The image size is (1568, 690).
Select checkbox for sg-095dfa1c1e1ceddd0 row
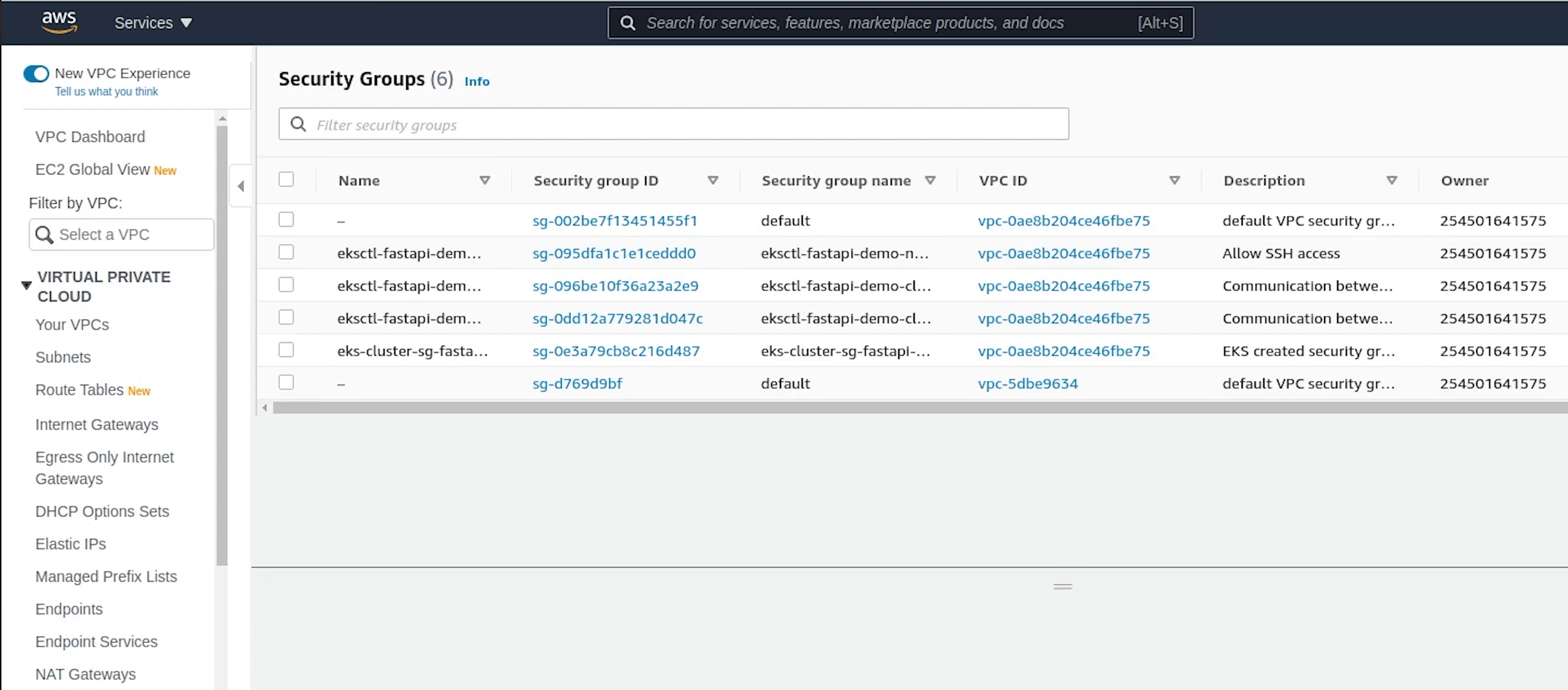coord(286,252)
